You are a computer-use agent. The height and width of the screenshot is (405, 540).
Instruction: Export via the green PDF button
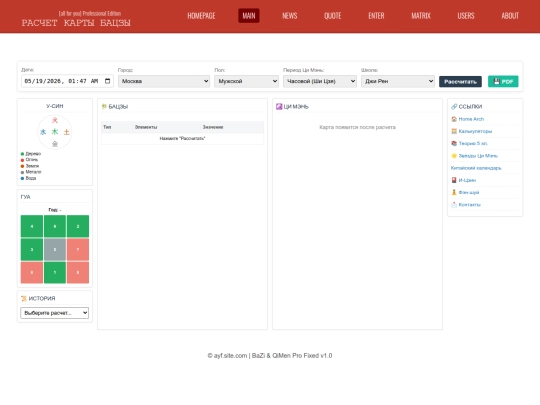(x=503, y=82)
